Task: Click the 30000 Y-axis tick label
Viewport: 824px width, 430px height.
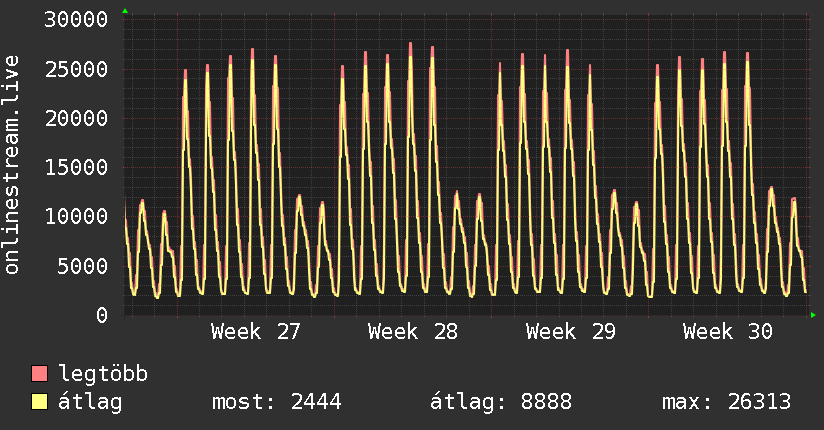Action: (x=76, y=20)
